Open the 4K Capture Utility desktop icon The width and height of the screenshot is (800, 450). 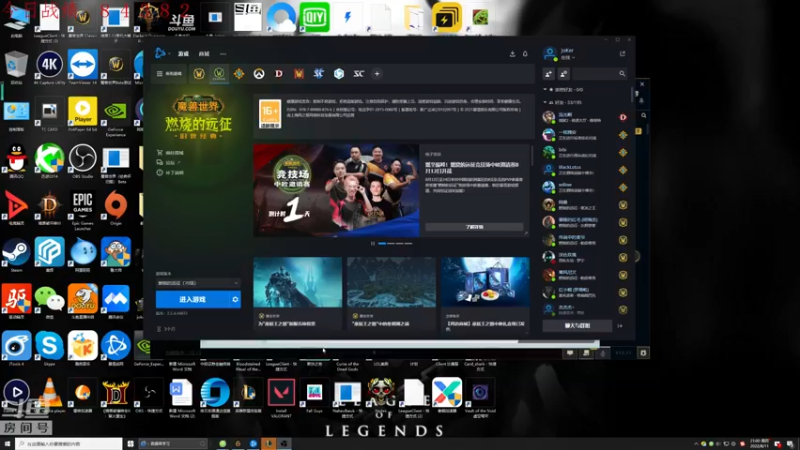[x=49, y=67]
